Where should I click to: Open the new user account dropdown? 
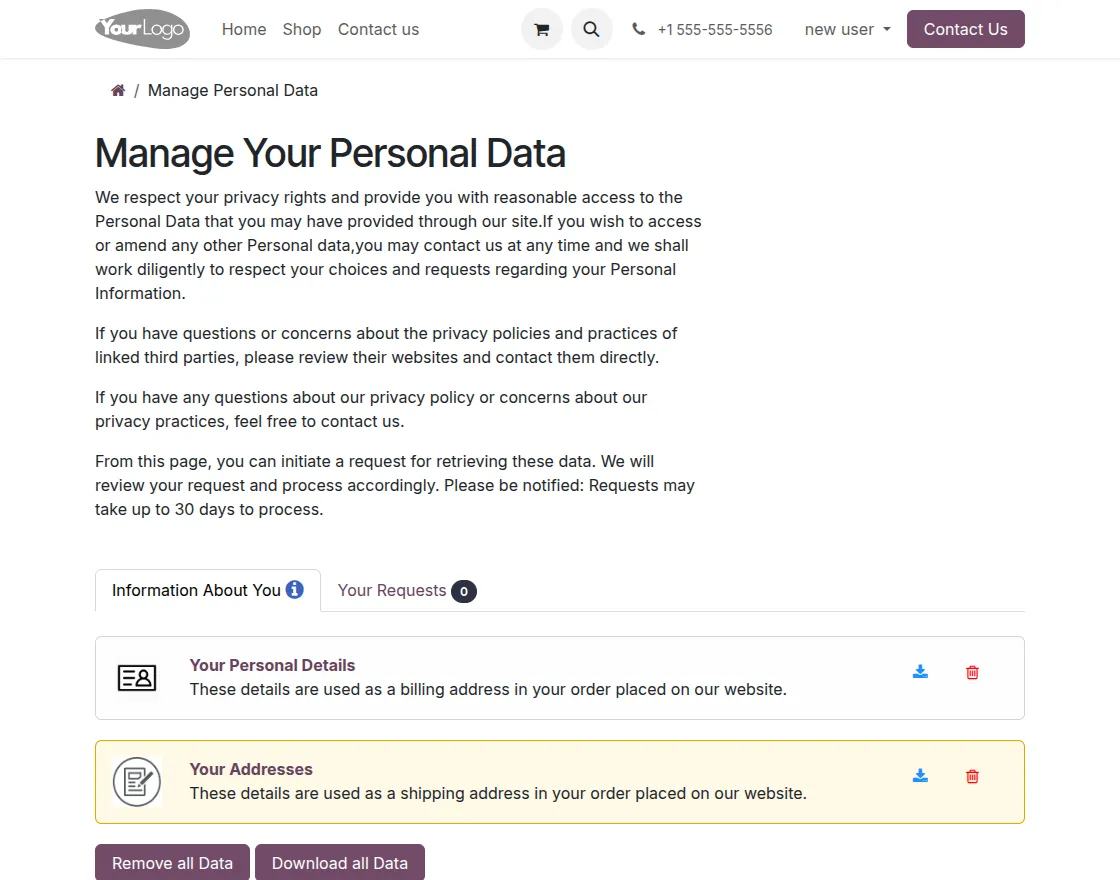846,29
